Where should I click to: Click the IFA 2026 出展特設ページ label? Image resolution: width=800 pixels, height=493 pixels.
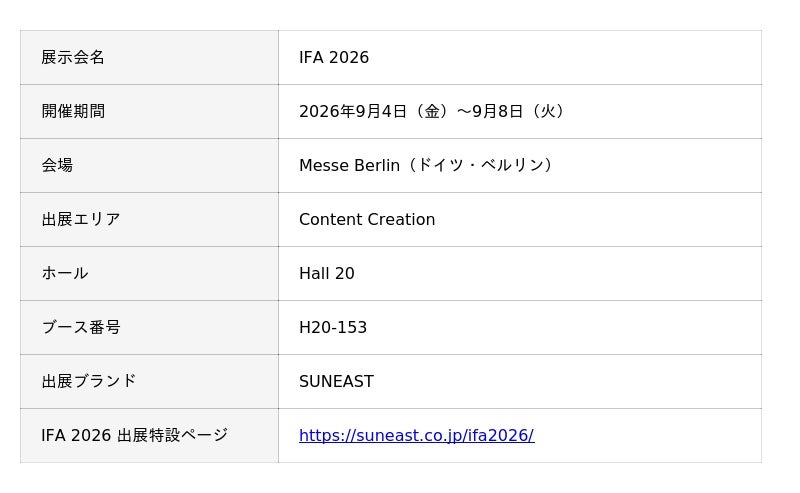pos(135,435)
